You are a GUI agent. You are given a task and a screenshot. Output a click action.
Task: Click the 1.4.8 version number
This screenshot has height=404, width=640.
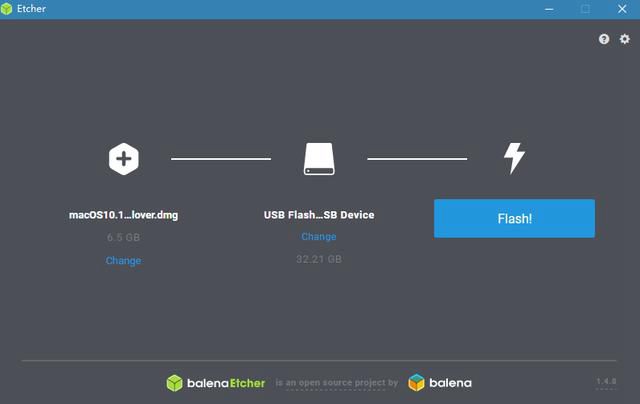(606, 382)
